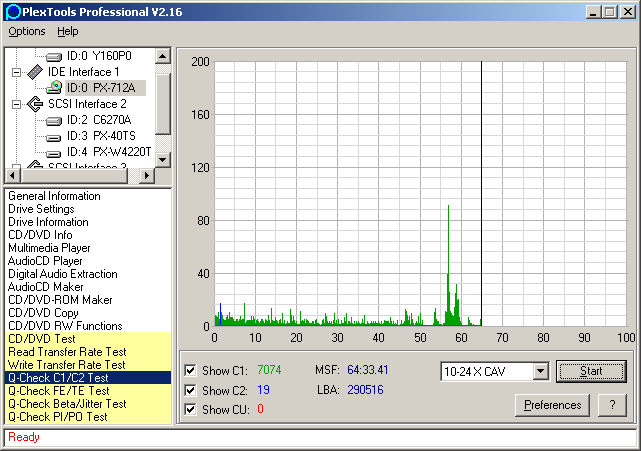The height and width of the screenshot is (451, 641).
Task: Select ID:0 Y160P0 device
Action: pyautogui.click(x=99, y=56)
